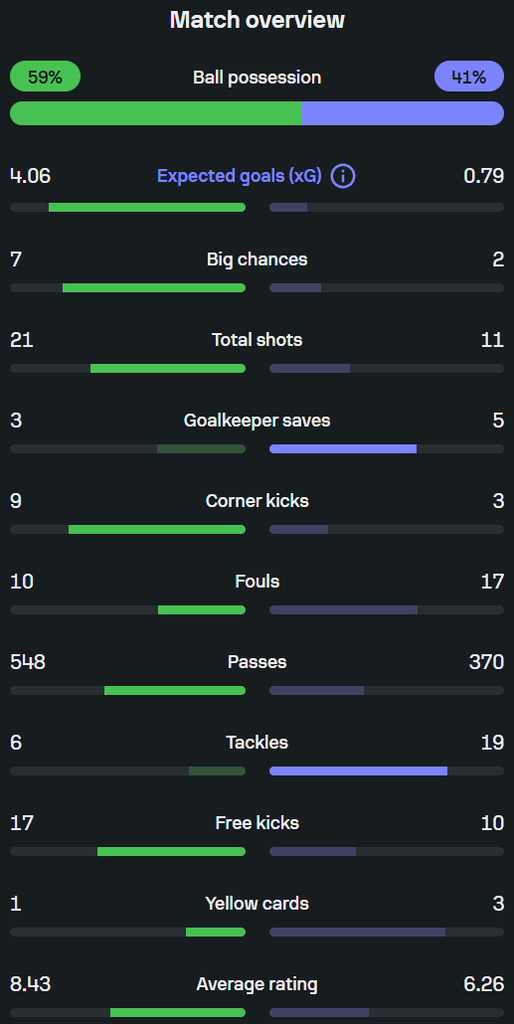Click the 41% possession badge
The height and width of the screenshot is (1024, 514).
pos(469,76)
